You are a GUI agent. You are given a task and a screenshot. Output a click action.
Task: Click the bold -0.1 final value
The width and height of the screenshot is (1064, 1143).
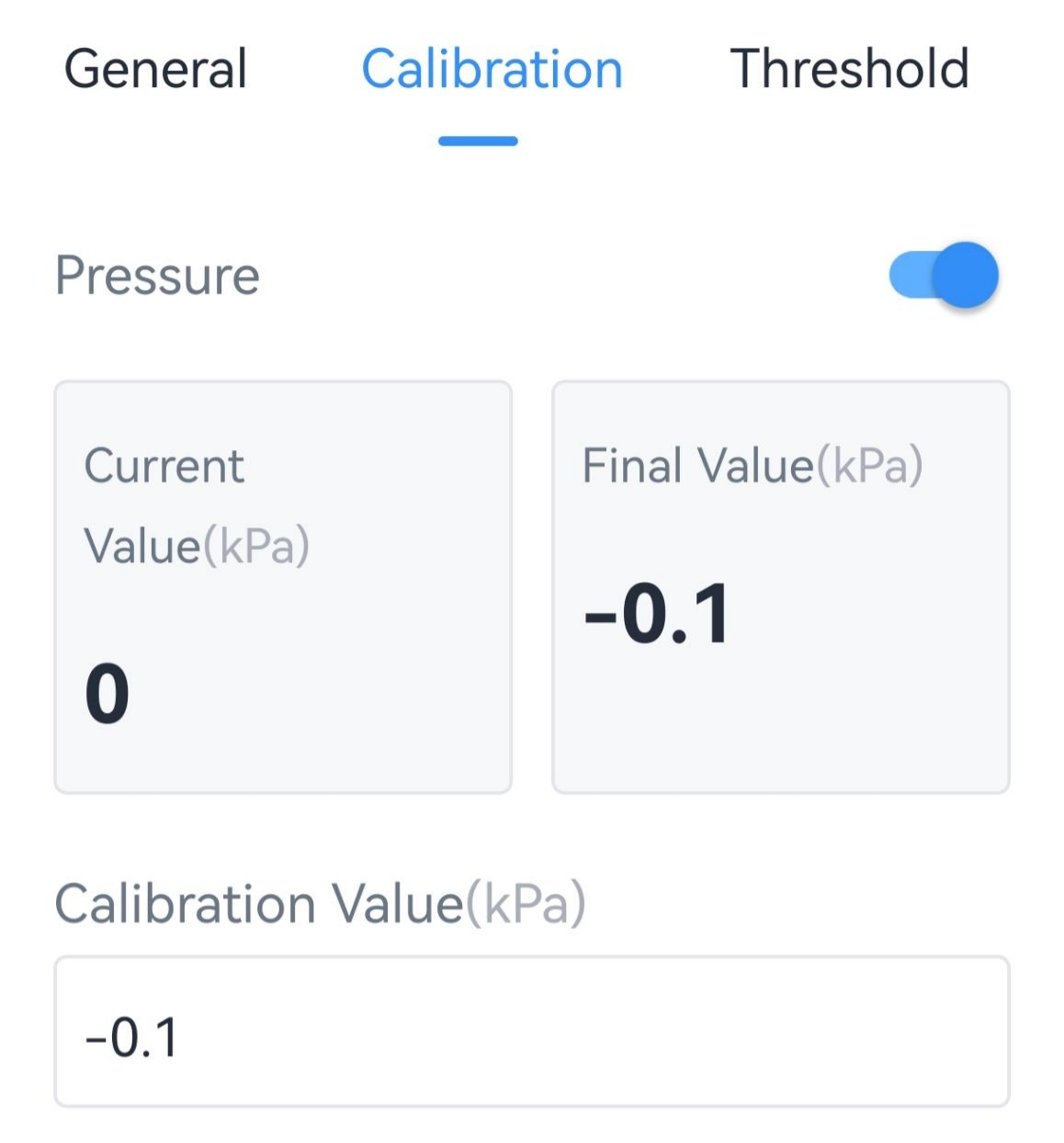[x=658, y=613]
